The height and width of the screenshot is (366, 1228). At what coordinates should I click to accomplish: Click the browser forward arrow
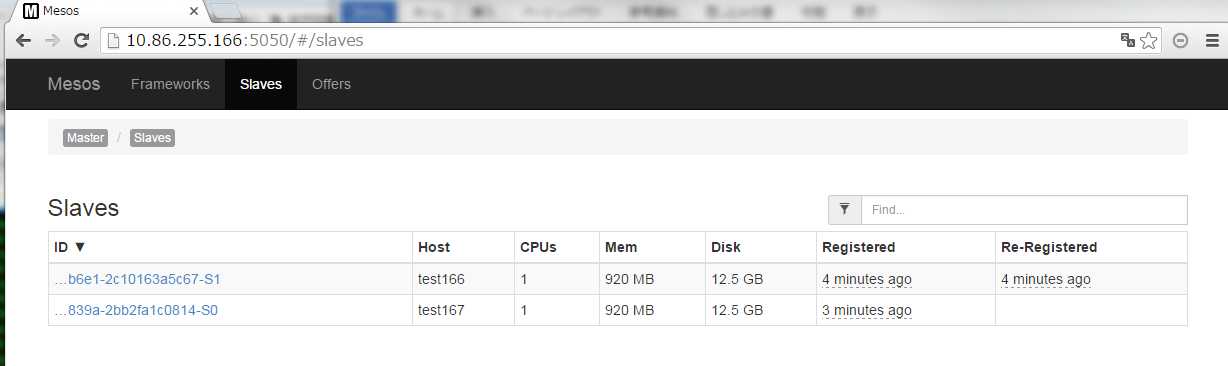[x=52, y=41]
